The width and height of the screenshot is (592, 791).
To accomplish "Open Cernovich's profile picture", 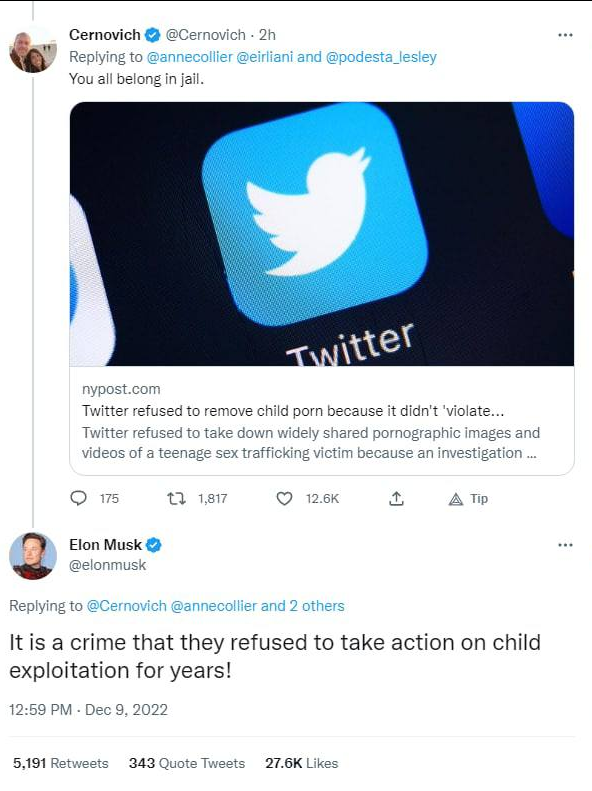I will click(33, 52).
